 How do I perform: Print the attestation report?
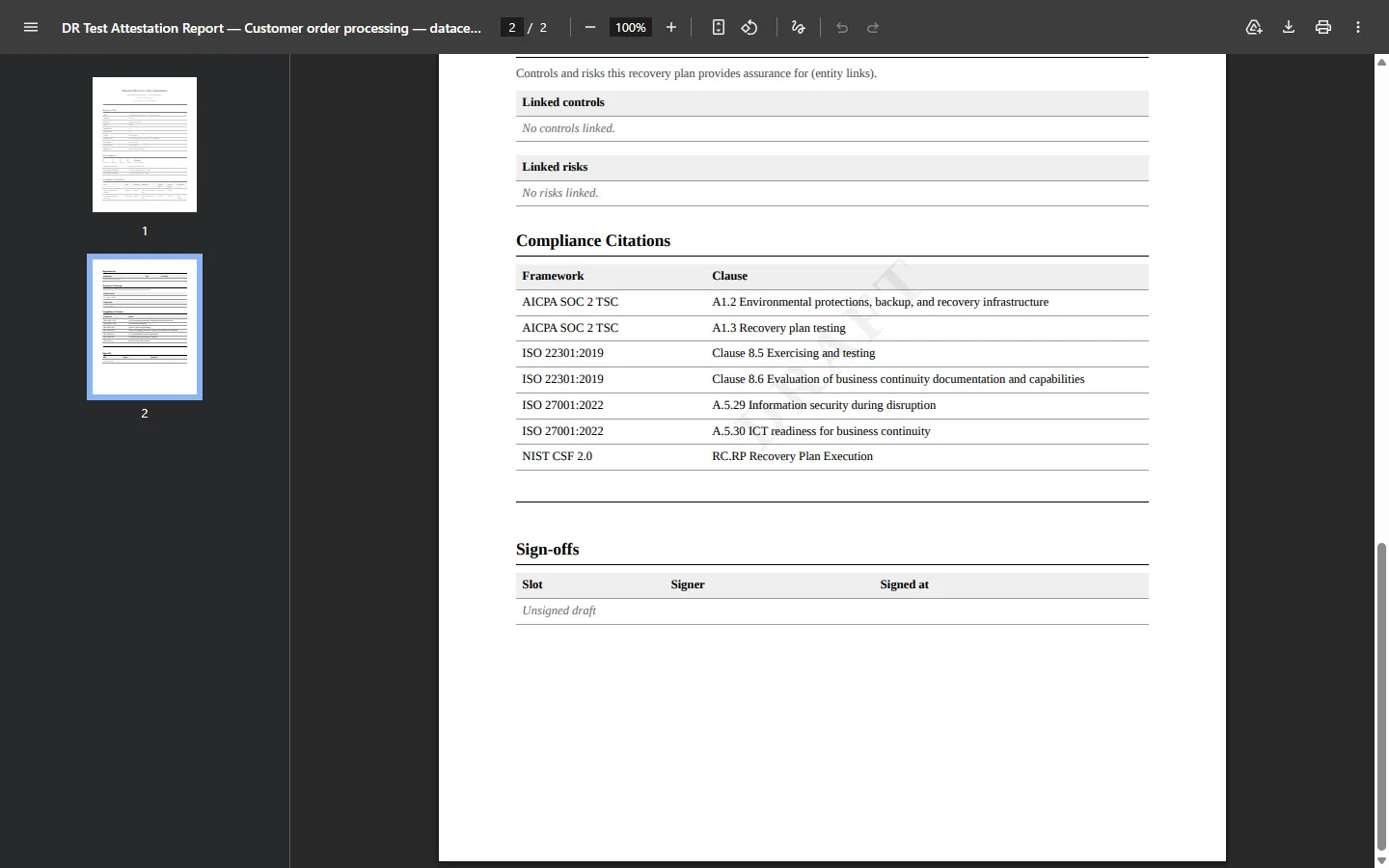[x=1323, y=27]
